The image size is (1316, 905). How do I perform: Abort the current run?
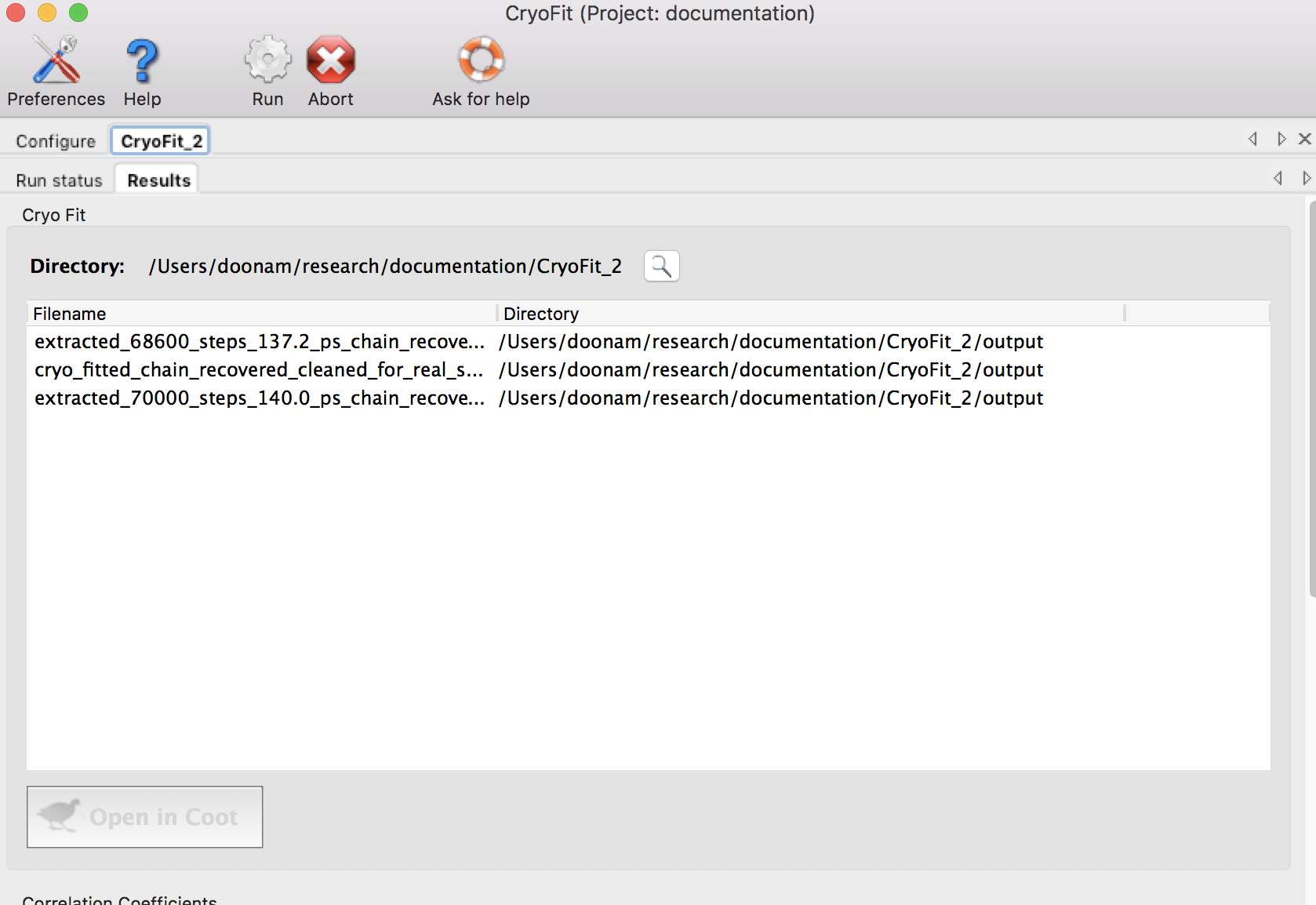pyautogui.click(x=330, y=60)
